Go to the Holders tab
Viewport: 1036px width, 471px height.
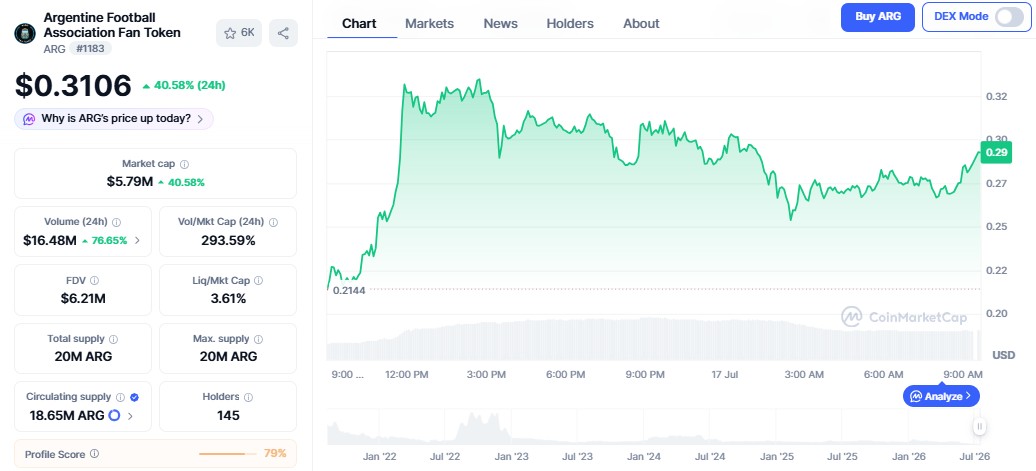[570, 24]
